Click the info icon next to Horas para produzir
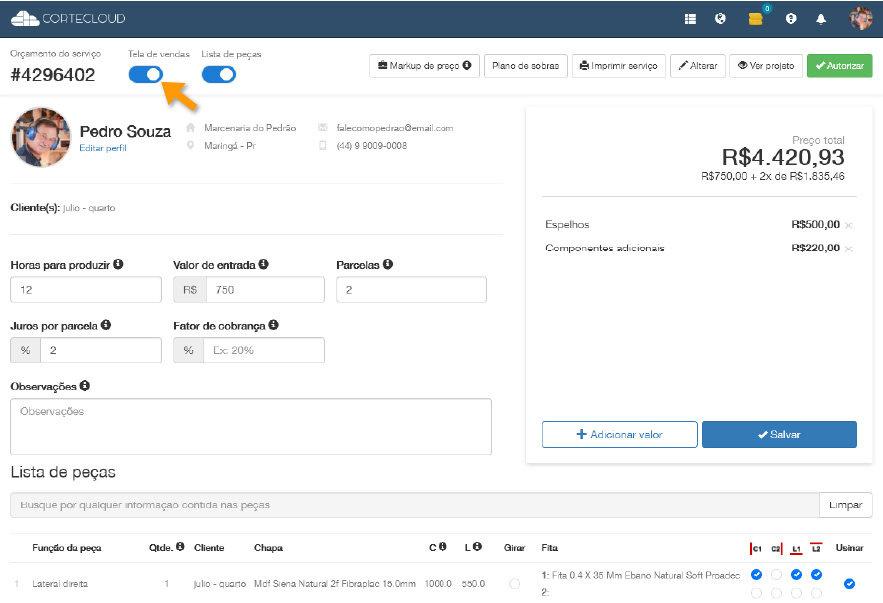Screen dimensions: 883x603 pos(118,264)
